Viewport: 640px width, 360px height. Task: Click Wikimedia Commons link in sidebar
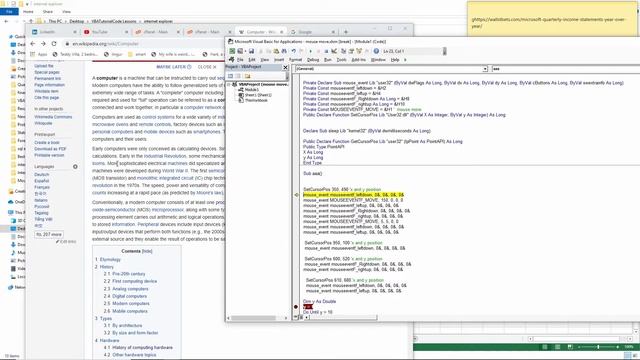point(53,117)
